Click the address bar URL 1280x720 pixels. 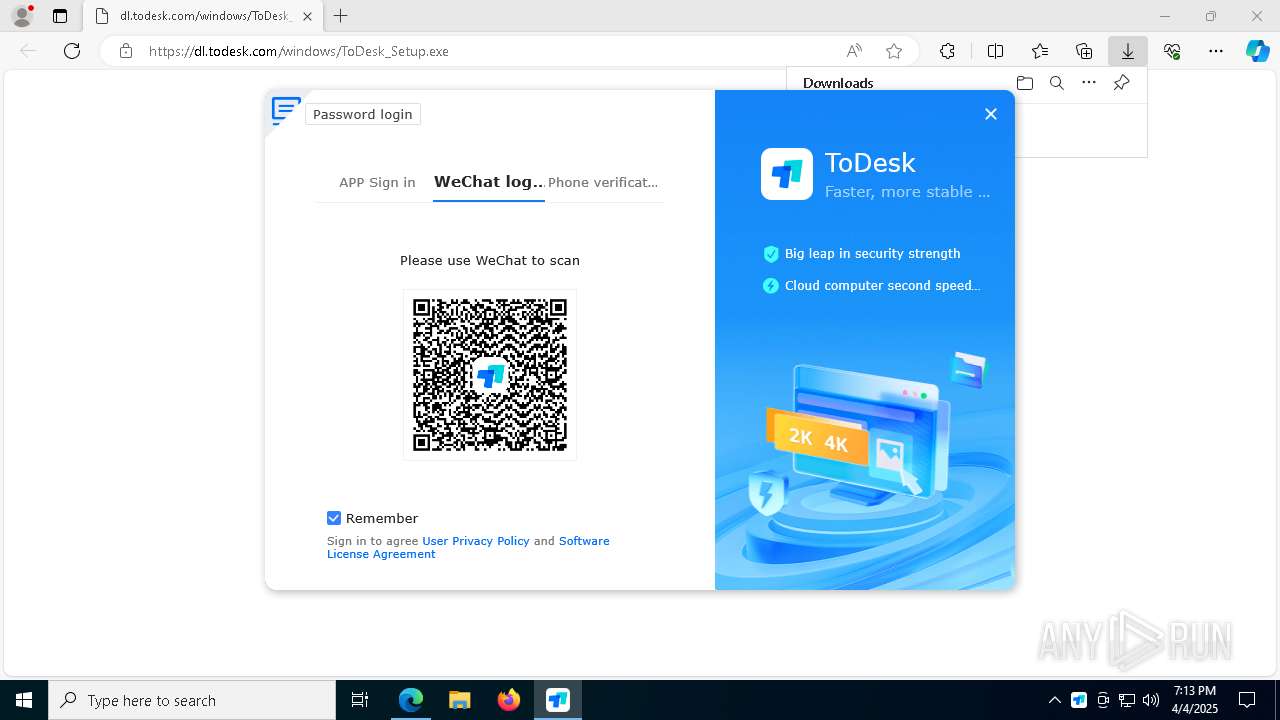coord(298,51)
